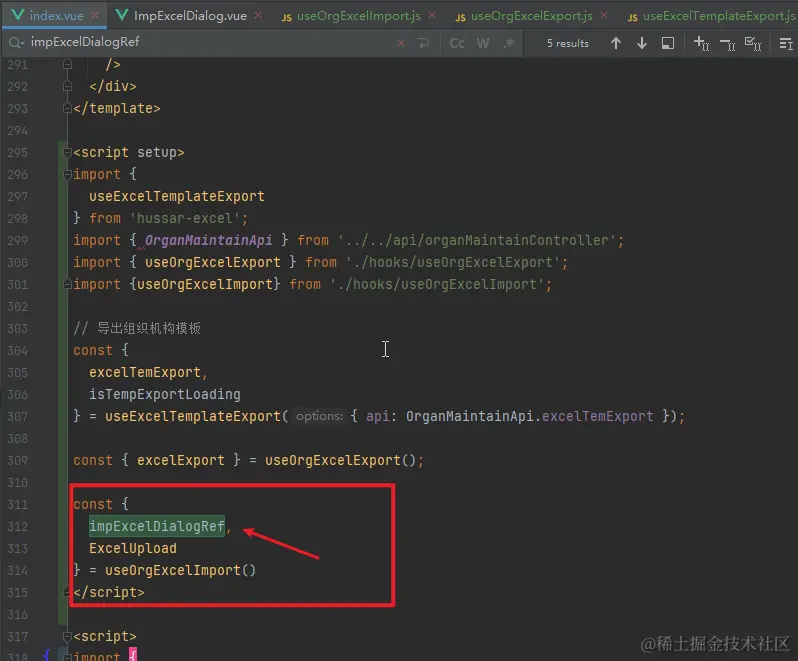798x661 pixels.
Task: Toggle Words (W) search option
Action: 483,43
